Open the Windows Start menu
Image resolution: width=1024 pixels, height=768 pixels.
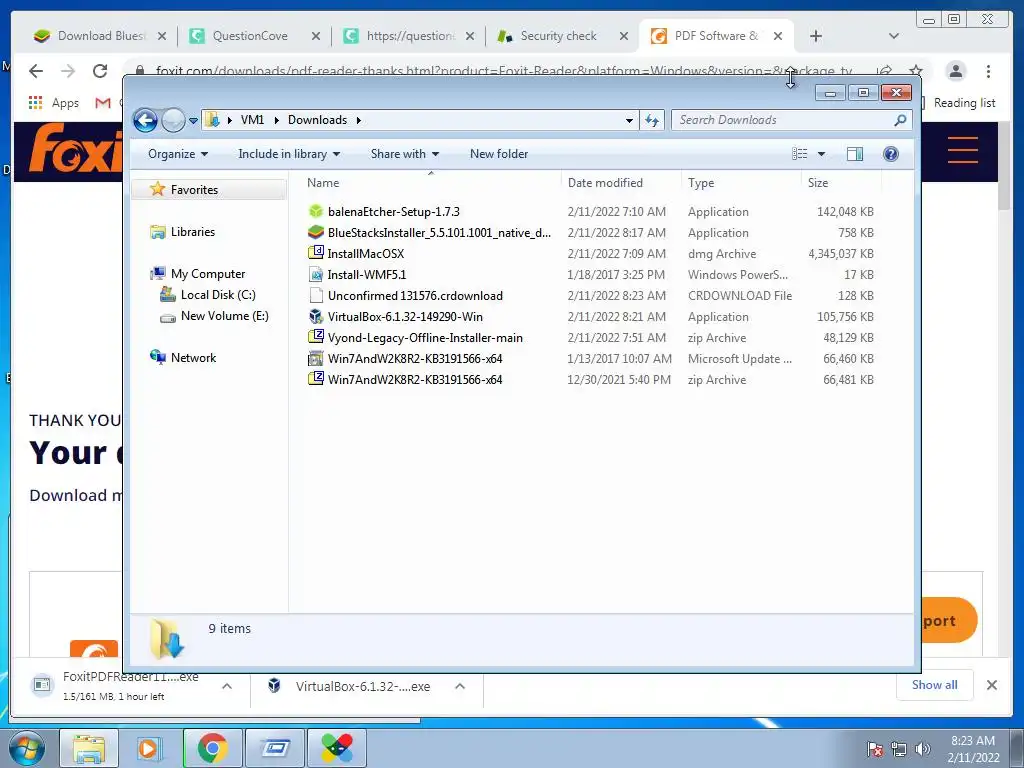coord(25,748)
